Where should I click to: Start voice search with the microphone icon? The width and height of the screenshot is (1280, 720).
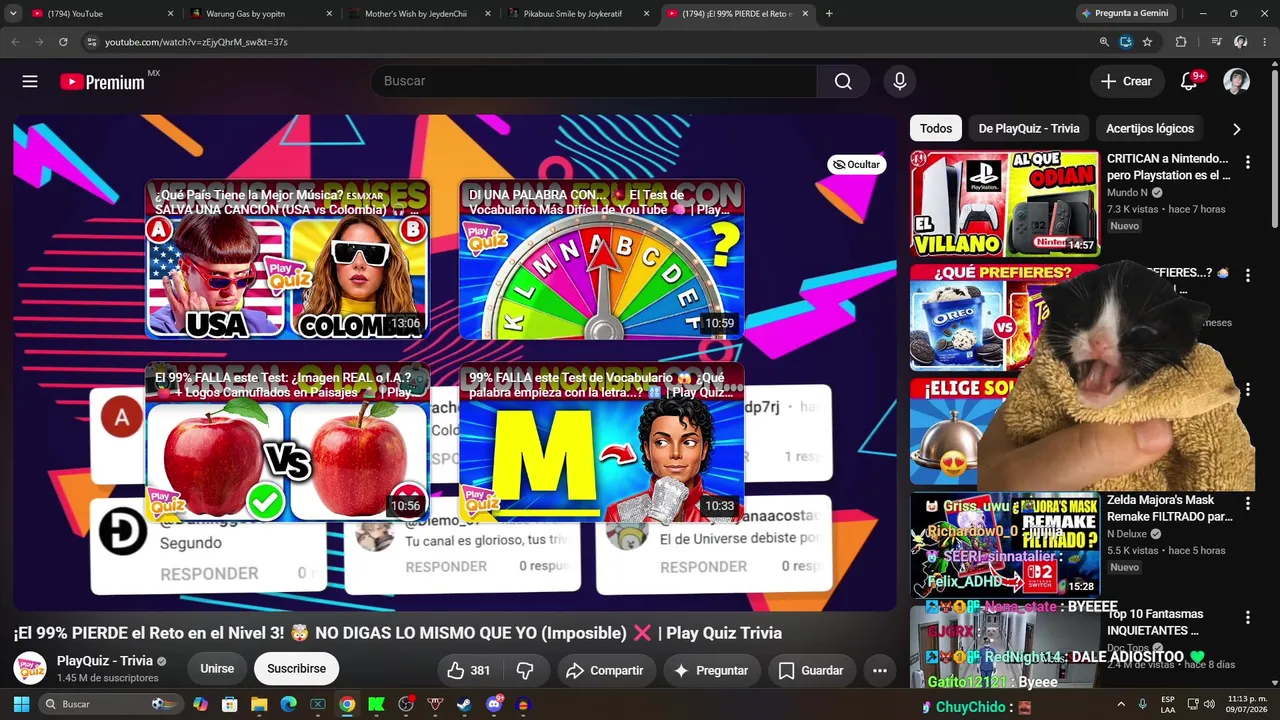click(x=900, y=81)
